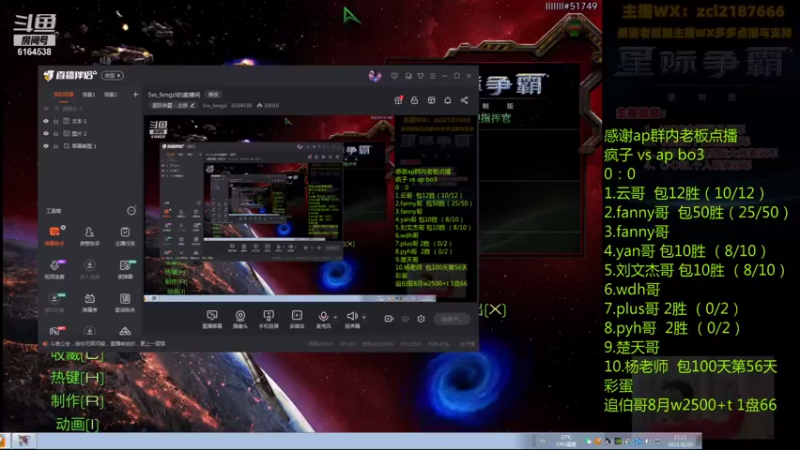Open the hamburger menu in the title bar
Screen dimensions: 800x450
pos(433,76)
